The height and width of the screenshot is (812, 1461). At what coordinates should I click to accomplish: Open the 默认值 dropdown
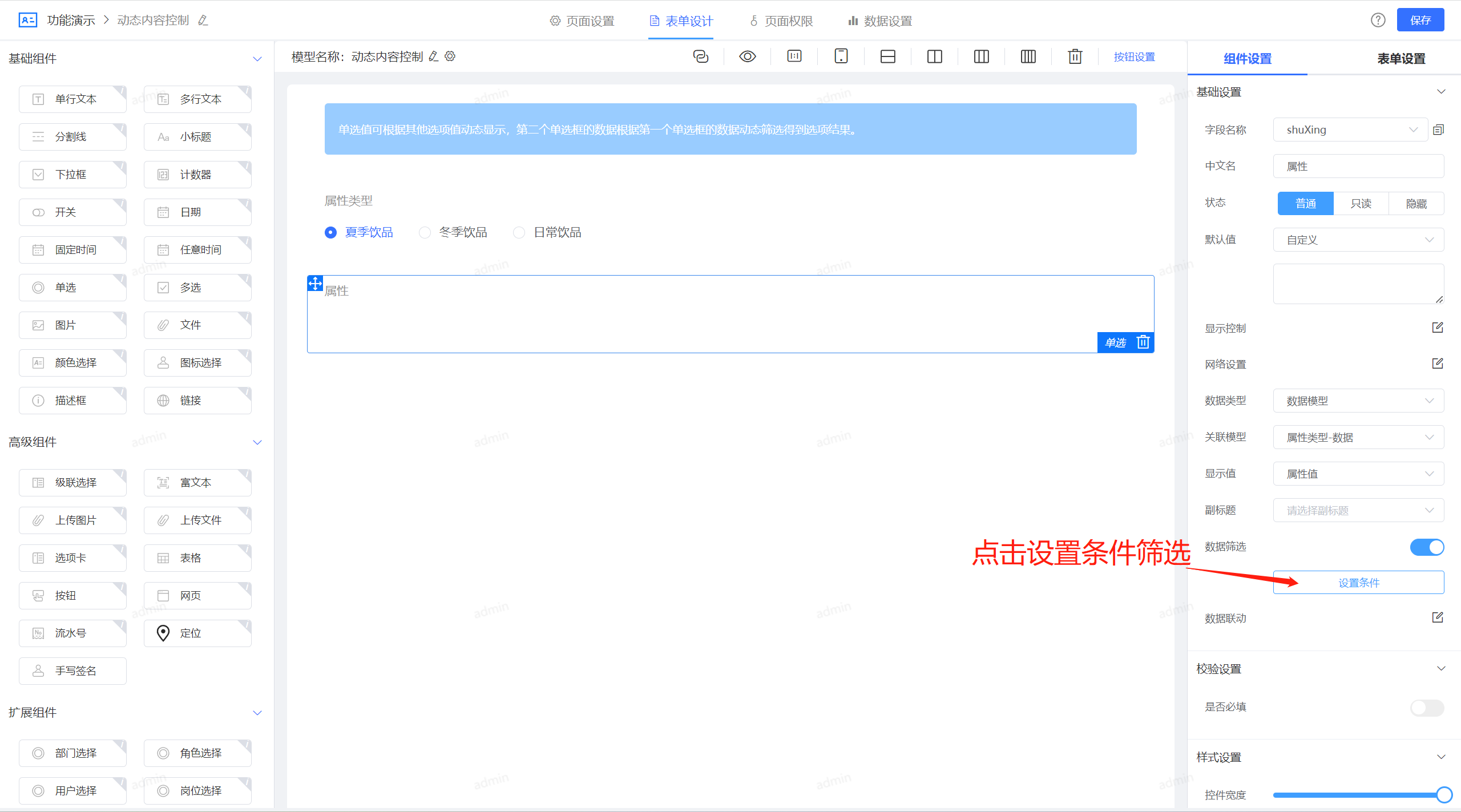click(x=1358, y=240)
